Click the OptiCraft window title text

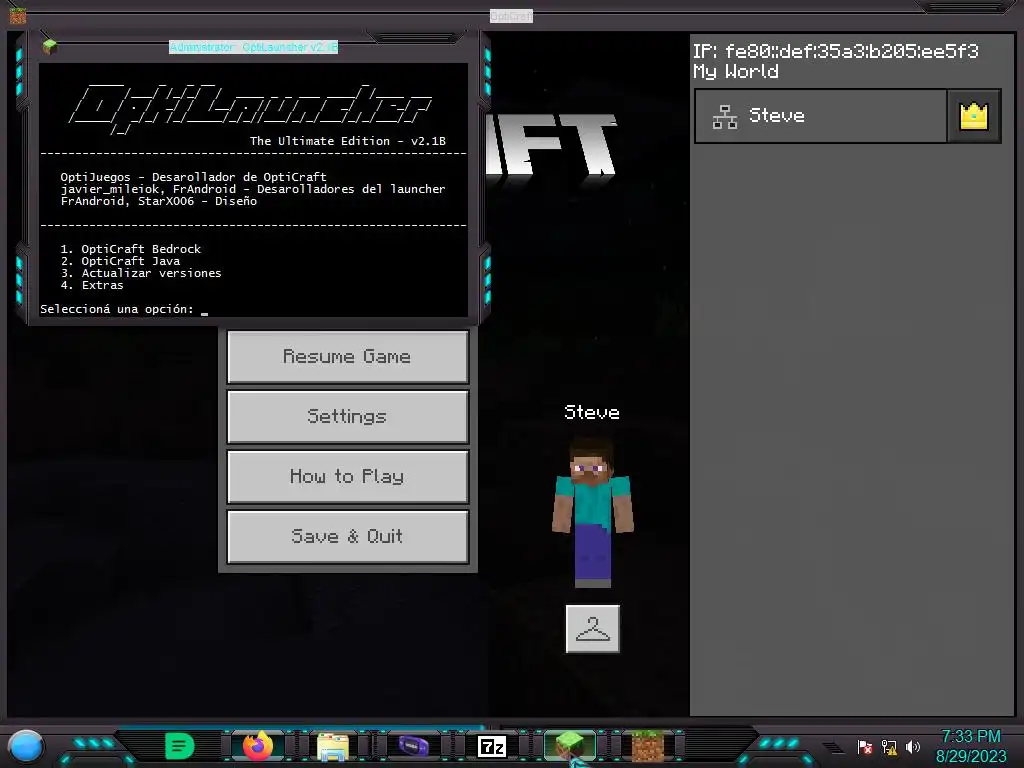[511, 16]
